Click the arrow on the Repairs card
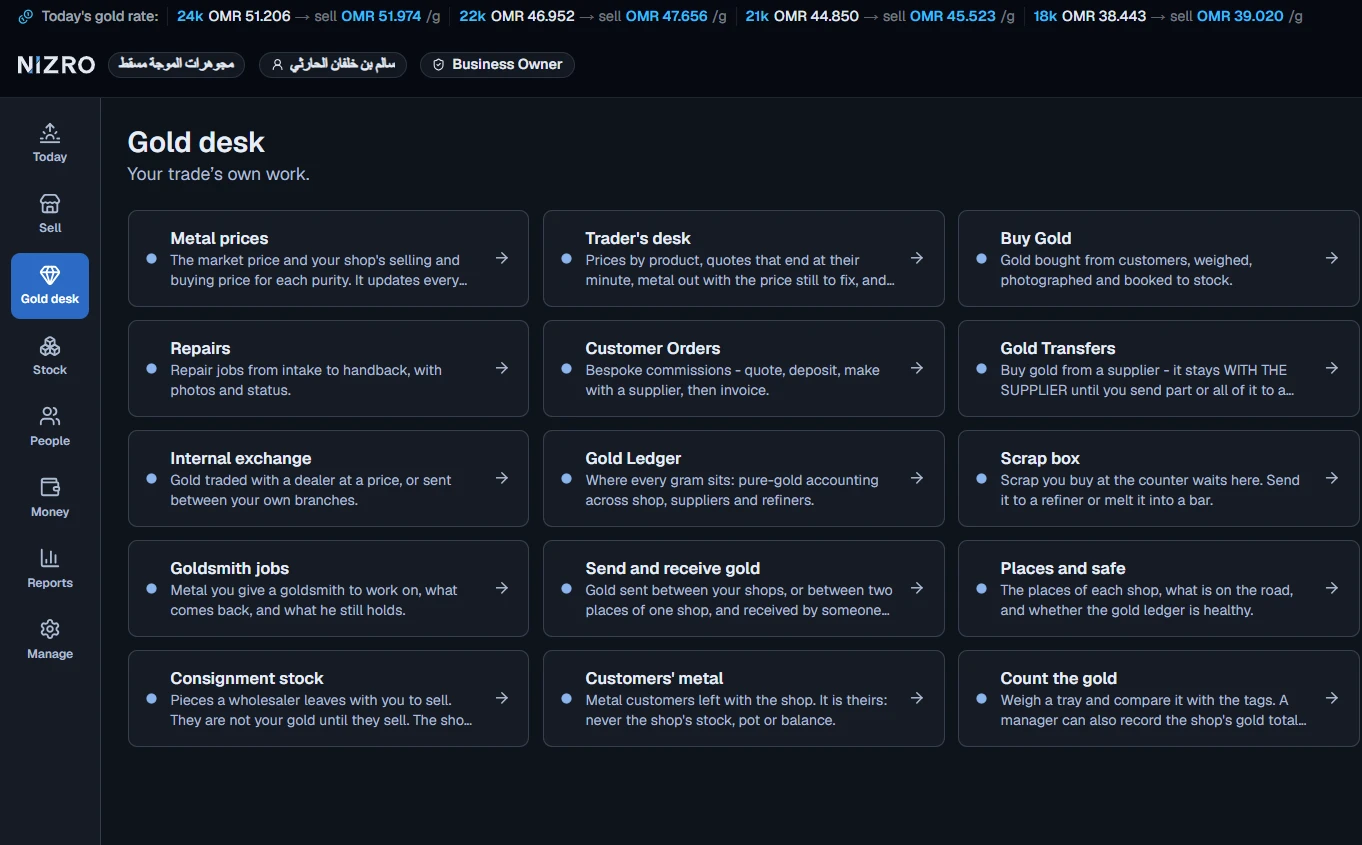The width and height of the screenshot is (1362, 845). [x=502, y=368]
